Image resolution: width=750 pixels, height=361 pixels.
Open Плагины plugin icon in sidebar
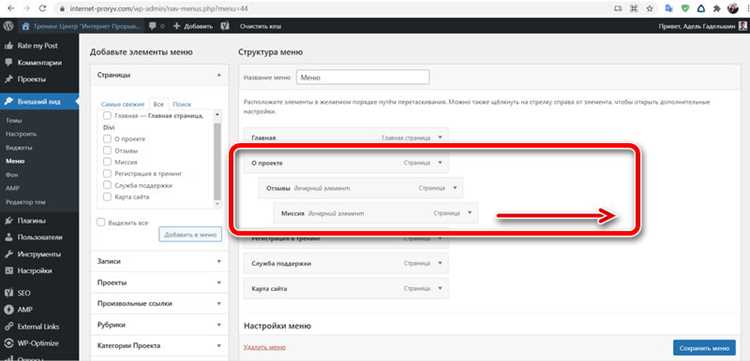pos(9,221)
